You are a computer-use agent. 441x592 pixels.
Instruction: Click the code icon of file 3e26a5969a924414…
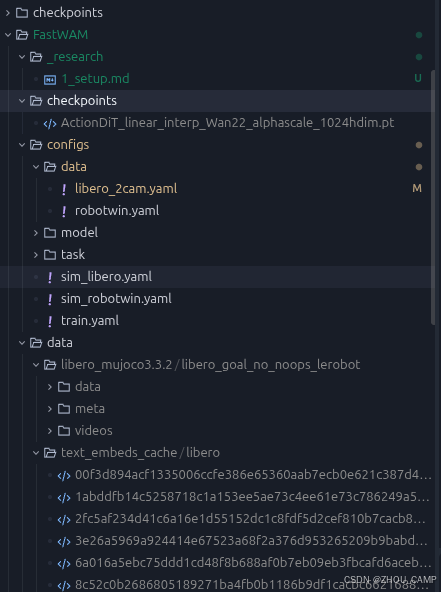64,541
